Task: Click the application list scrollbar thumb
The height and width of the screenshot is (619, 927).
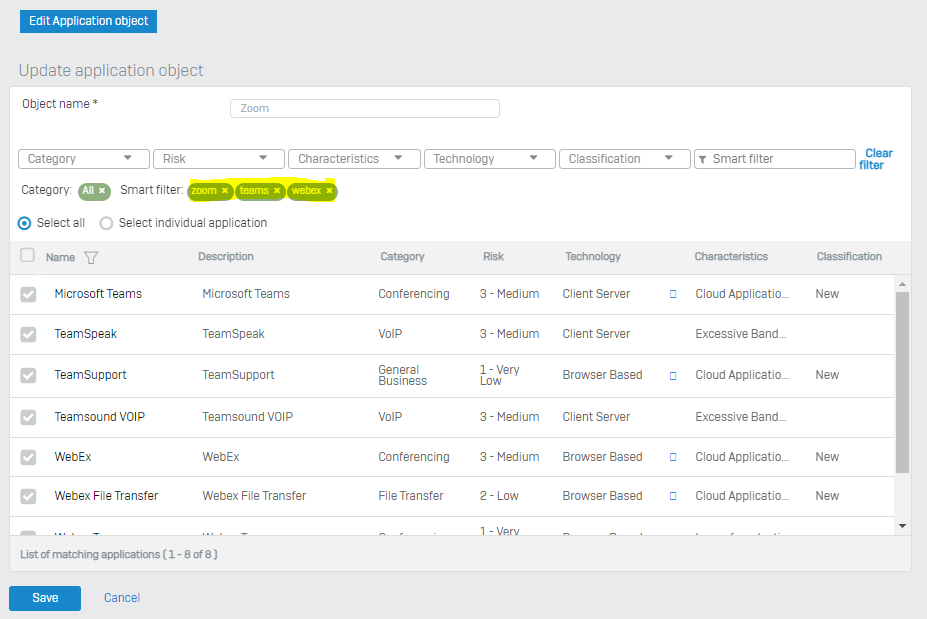Action: [902, 382]
